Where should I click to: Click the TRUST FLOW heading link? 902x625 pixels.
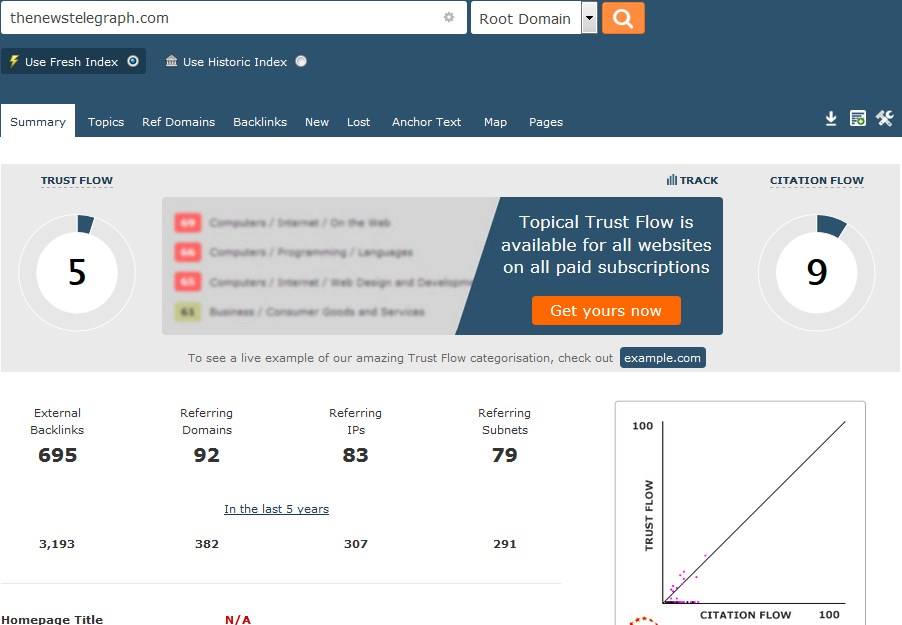[x=77, y=180]
